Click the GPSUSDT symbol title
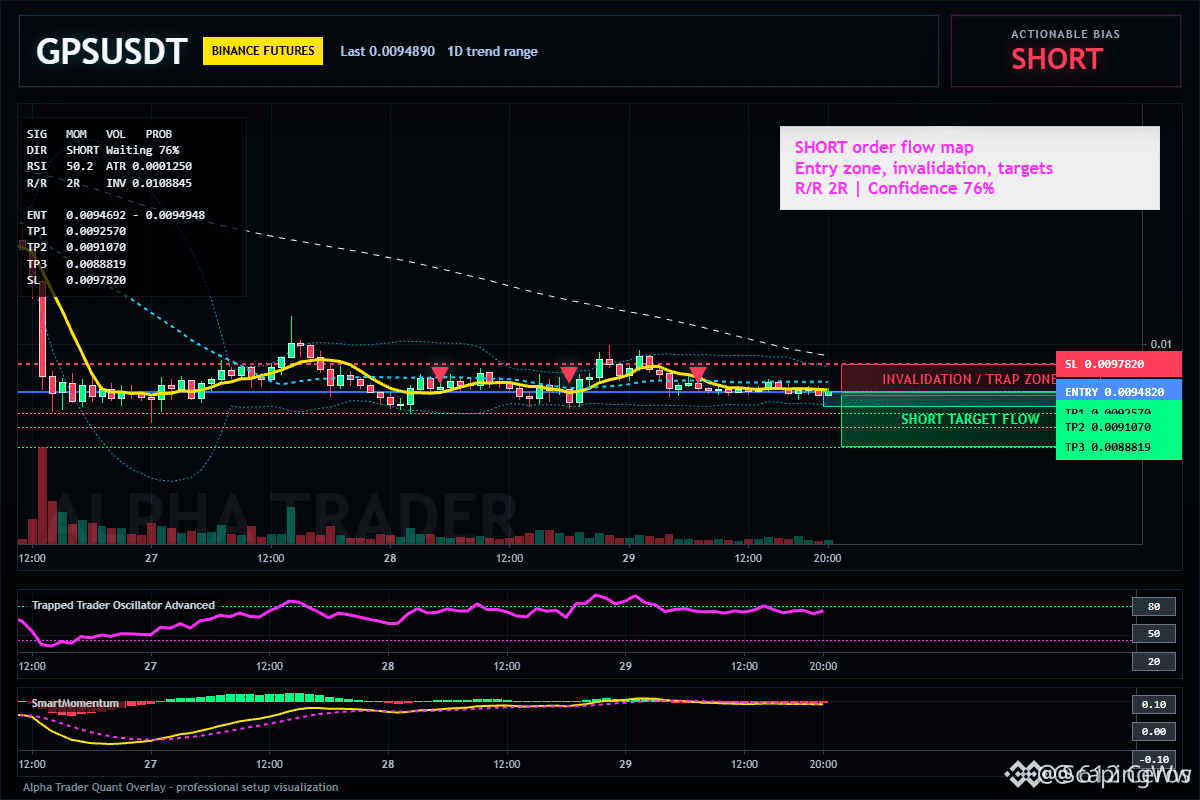1200x800 pixels. [111, 51]
